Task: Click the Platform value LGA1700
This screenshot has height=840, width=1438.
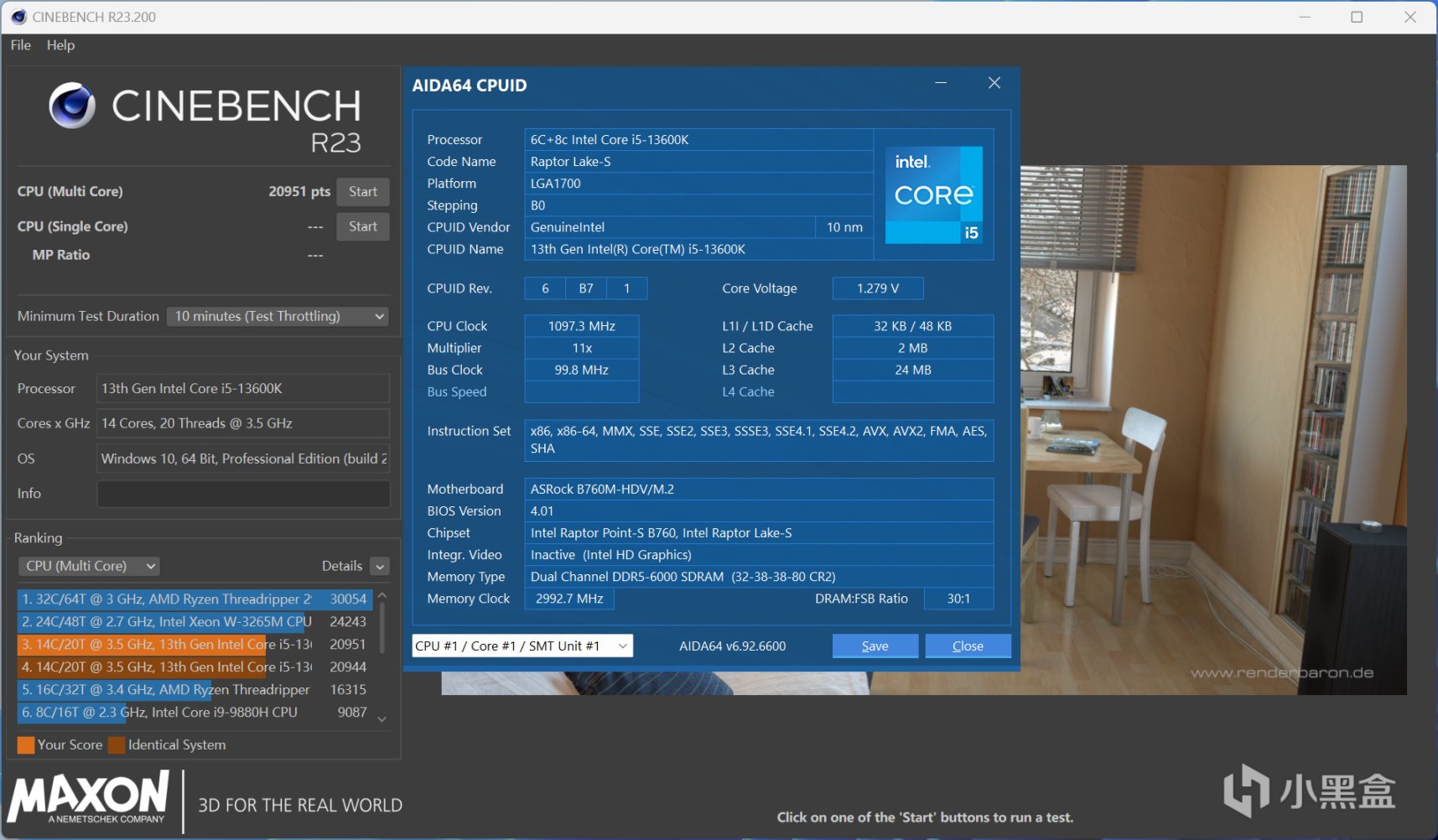Action: 699,184
